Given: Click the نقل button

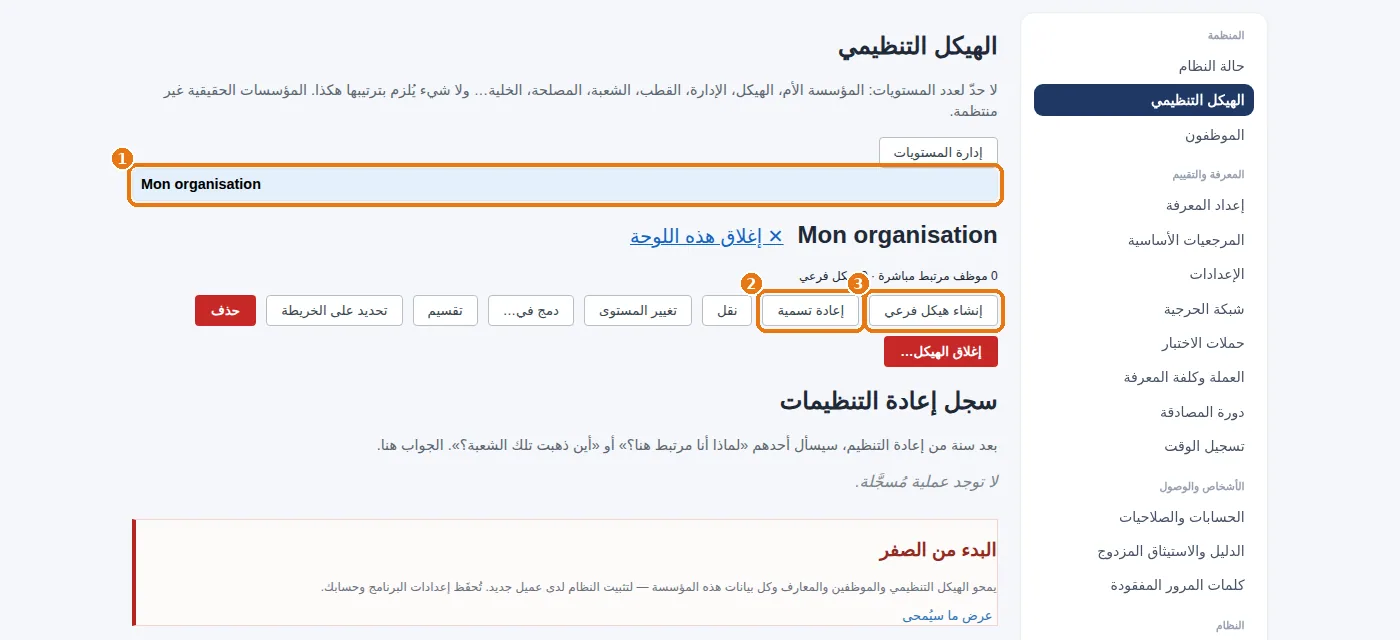Looking at the screenshot, I should coord(727,311).
